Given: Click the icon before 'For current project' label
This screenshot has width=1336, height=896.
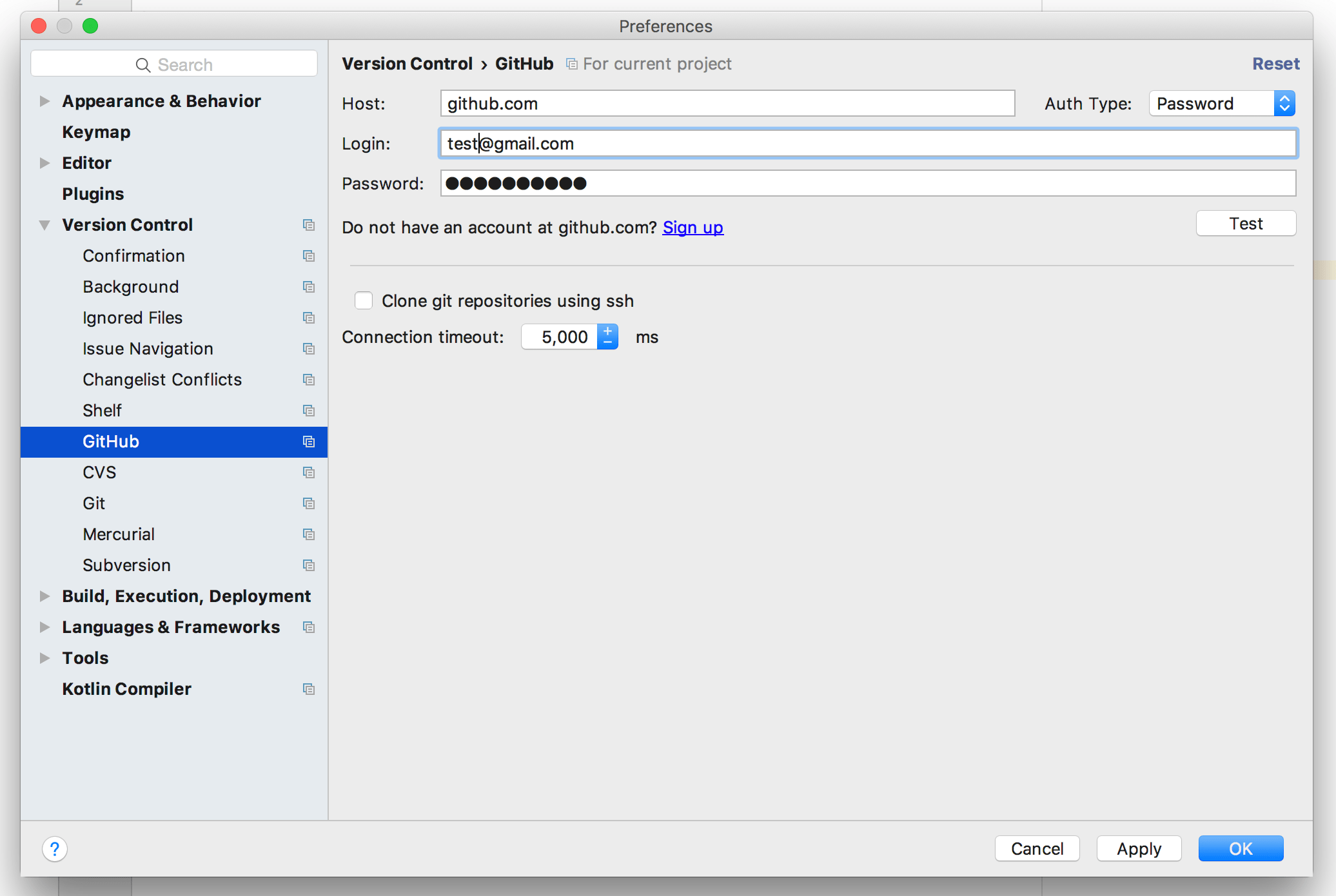Looking at the screenshot, I should click(571, 63).
